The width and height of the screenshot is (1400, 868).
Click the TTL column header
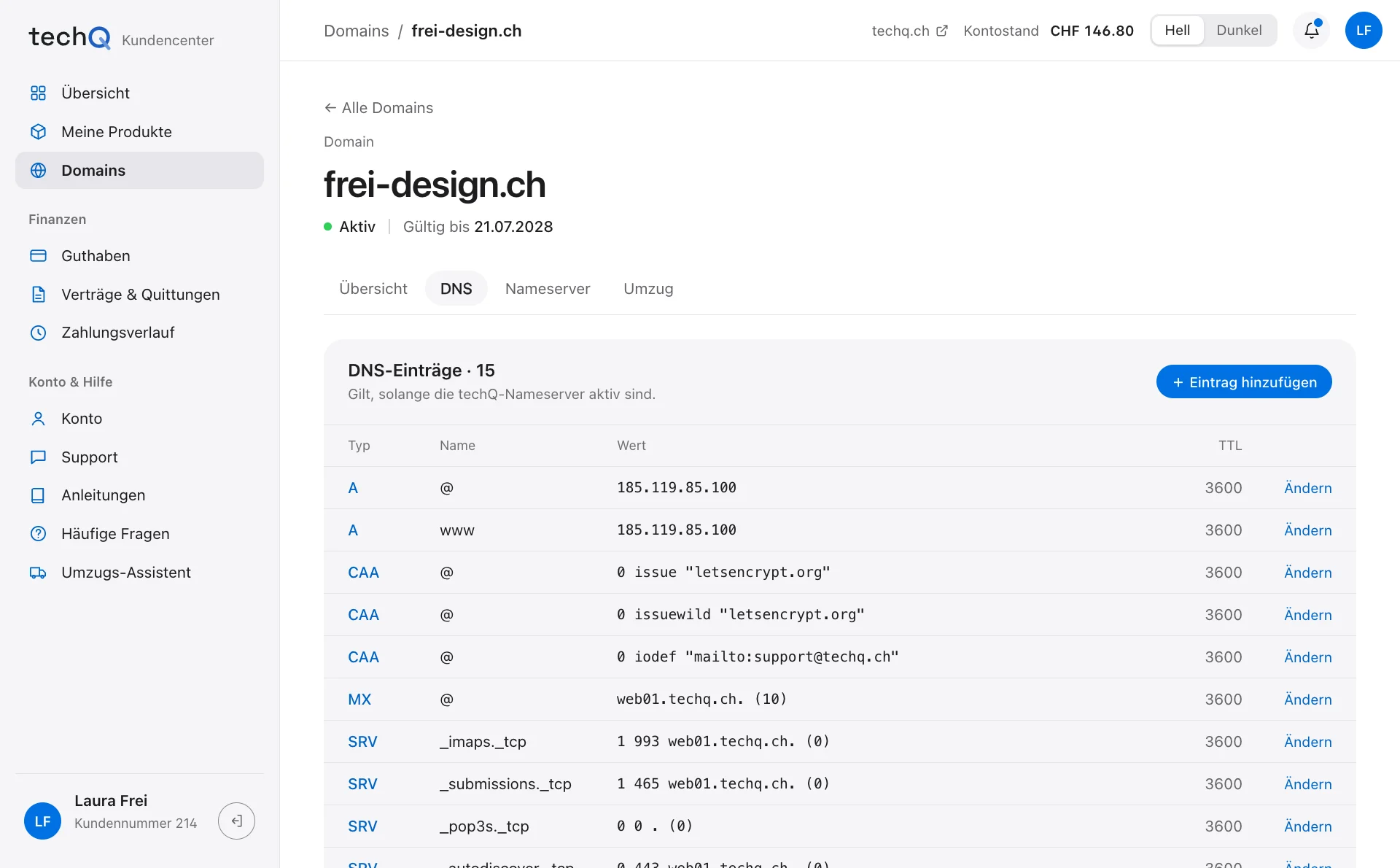(x=1230, y=446)
